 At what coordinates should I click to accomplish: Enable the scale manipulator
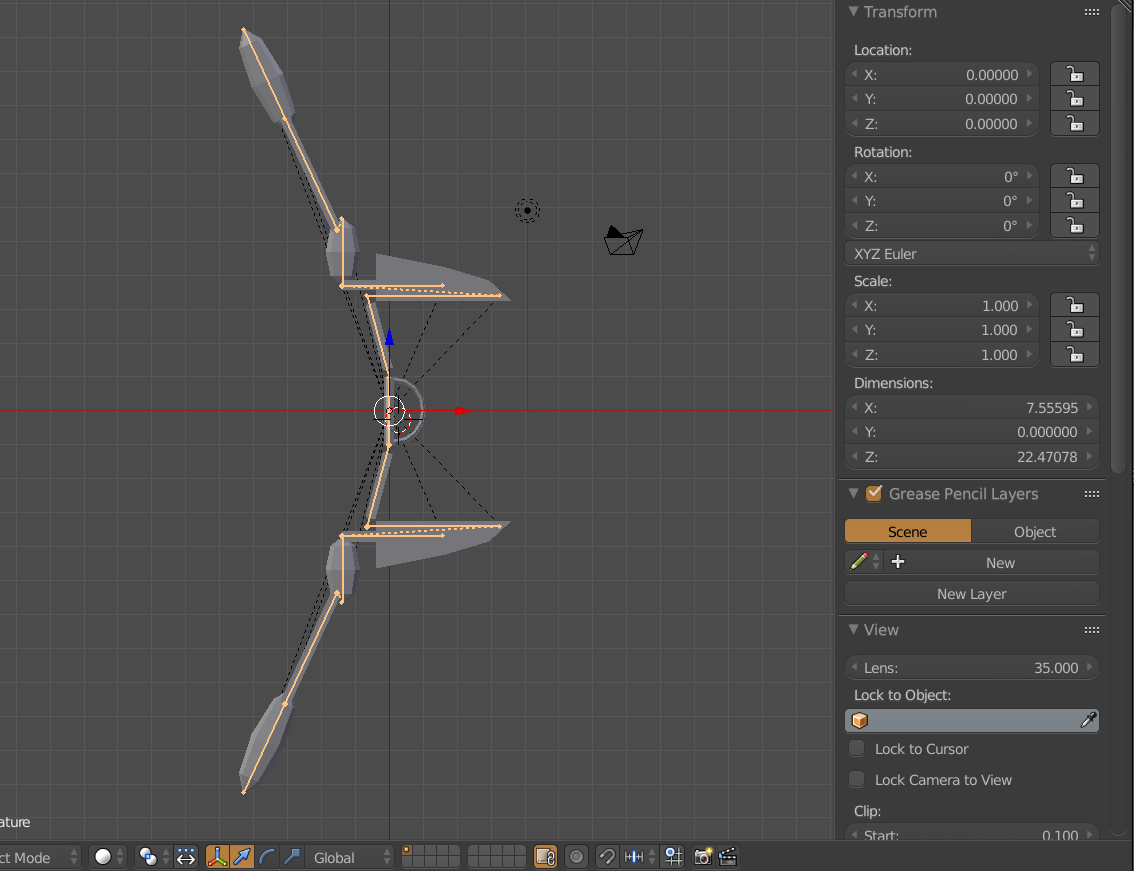(291, 857)
